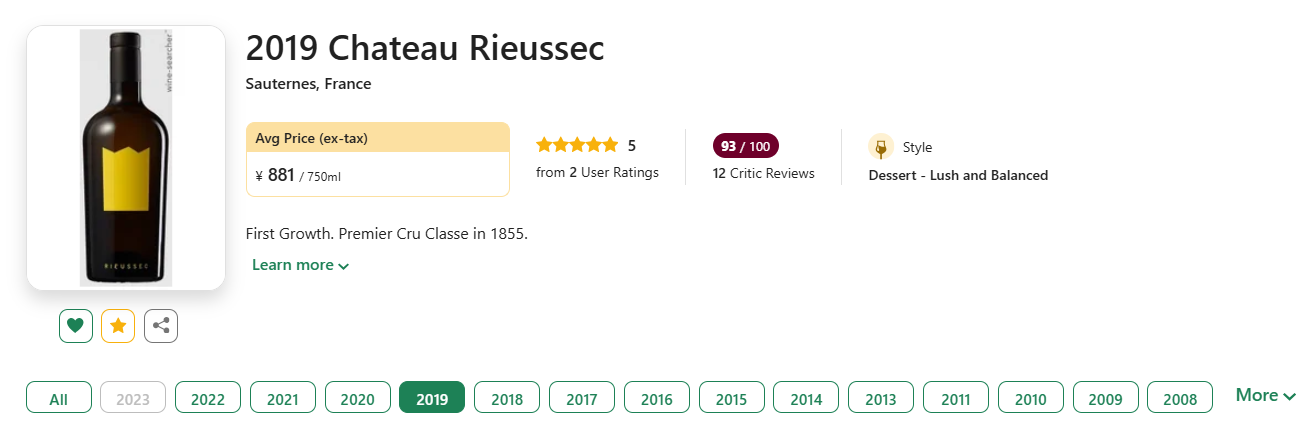Screen dimensions: 1311x429
Task: Expand the Learn more section
Action: coord(300,265)
